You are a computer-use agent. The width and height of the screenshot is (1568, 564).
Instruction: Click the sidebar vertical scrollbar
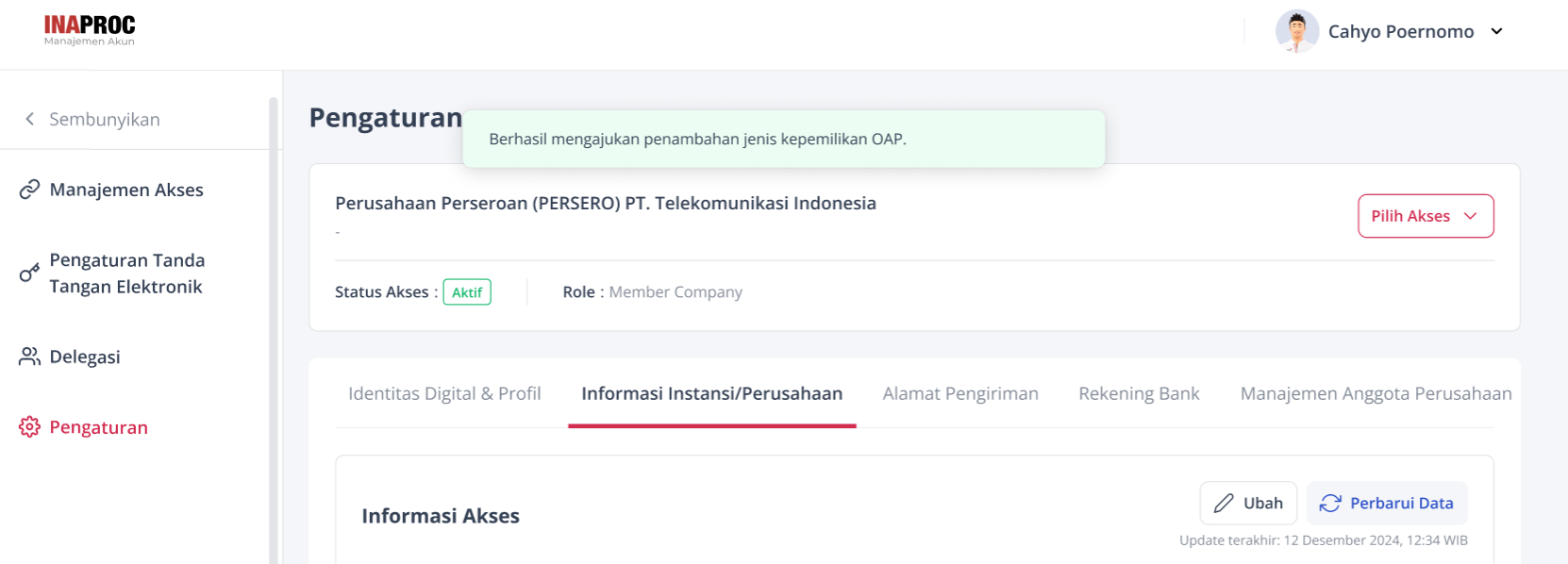[274, 330]
